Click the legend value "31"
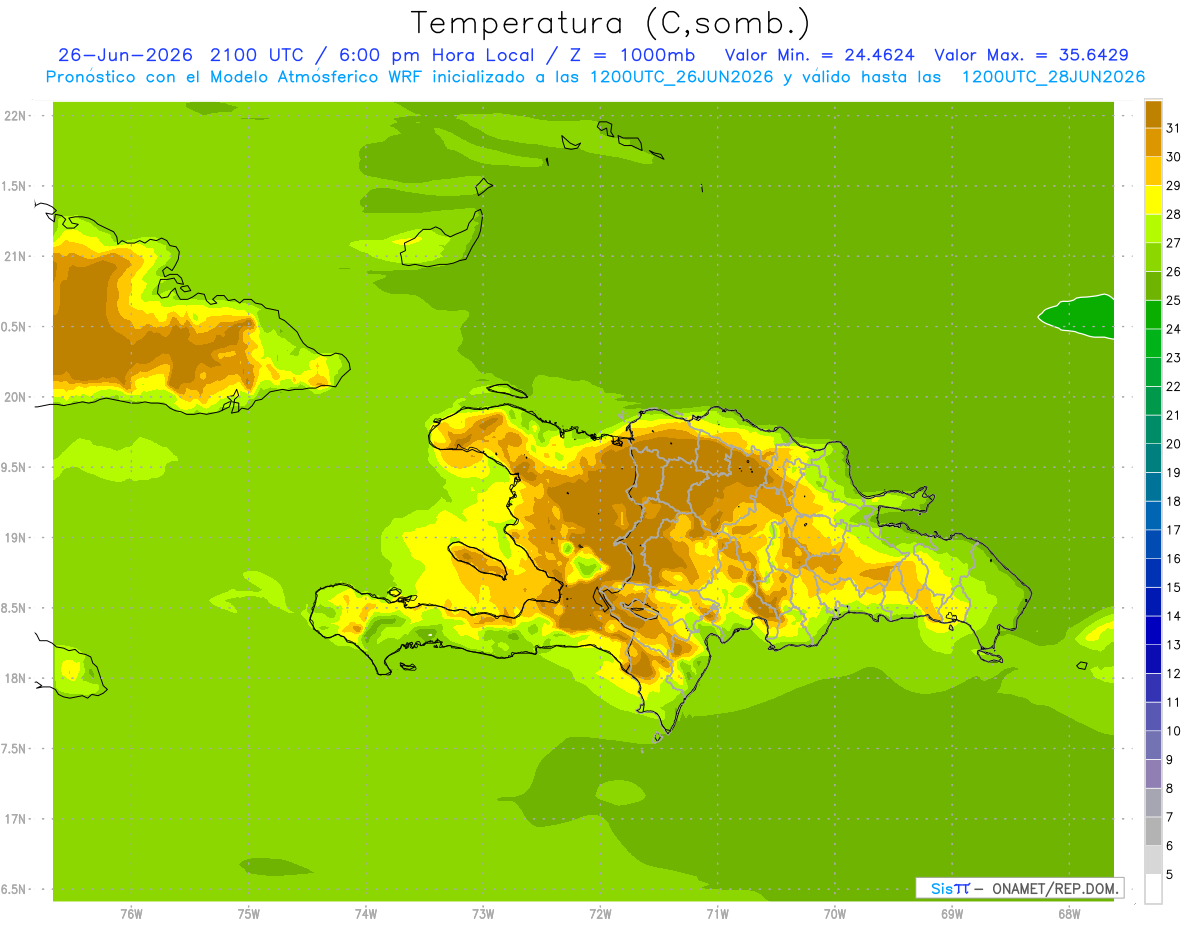 tap(1173, 128)
